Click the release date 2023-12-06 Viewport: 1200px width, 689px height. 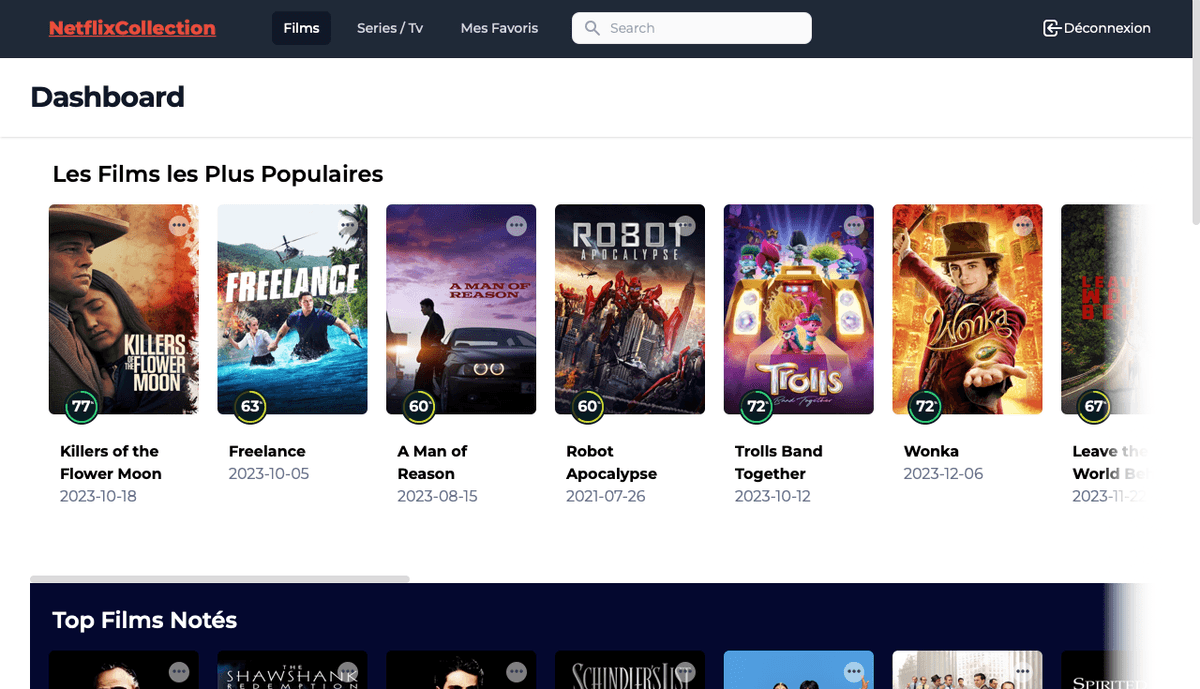click(944, 473)
